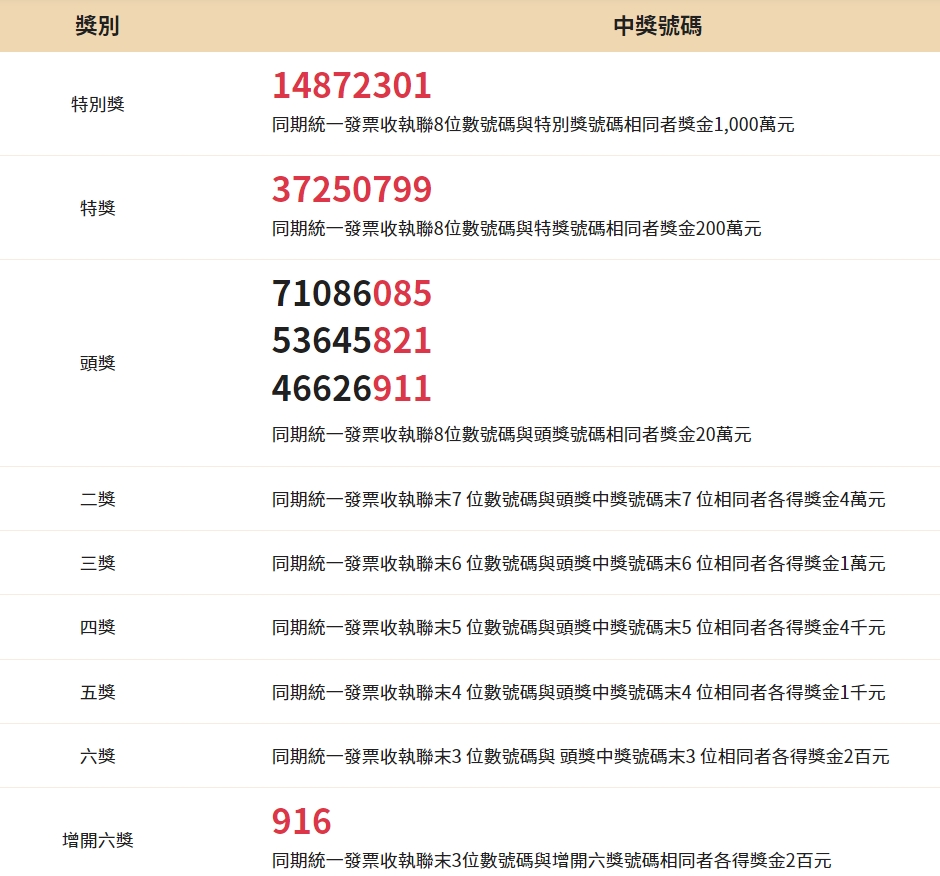Click the 中獎號碼 column header
This screenshot has width=940, height=876.
pos(658,26)
